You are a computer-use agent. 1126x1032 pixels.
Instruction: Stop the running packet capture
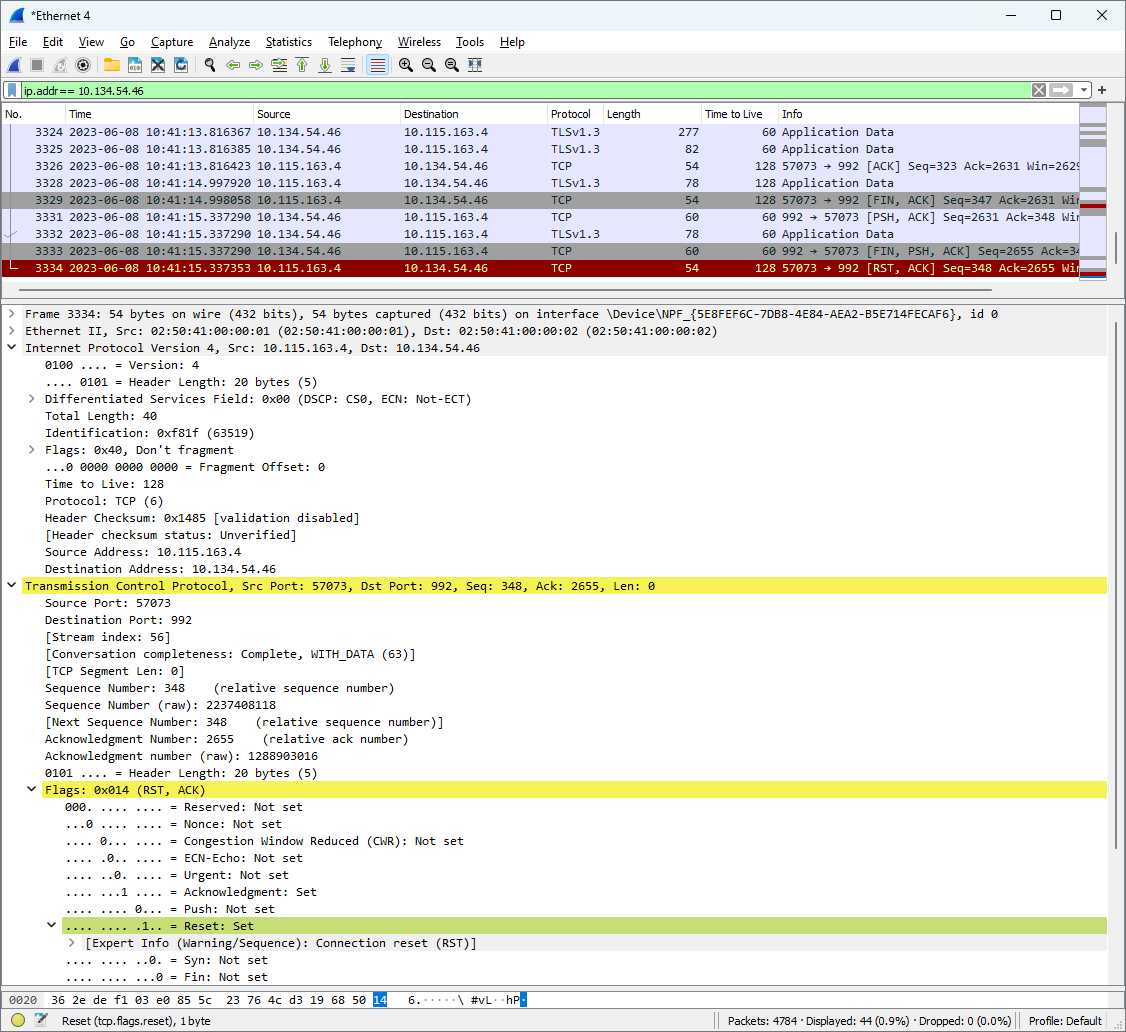pos(37,65)
